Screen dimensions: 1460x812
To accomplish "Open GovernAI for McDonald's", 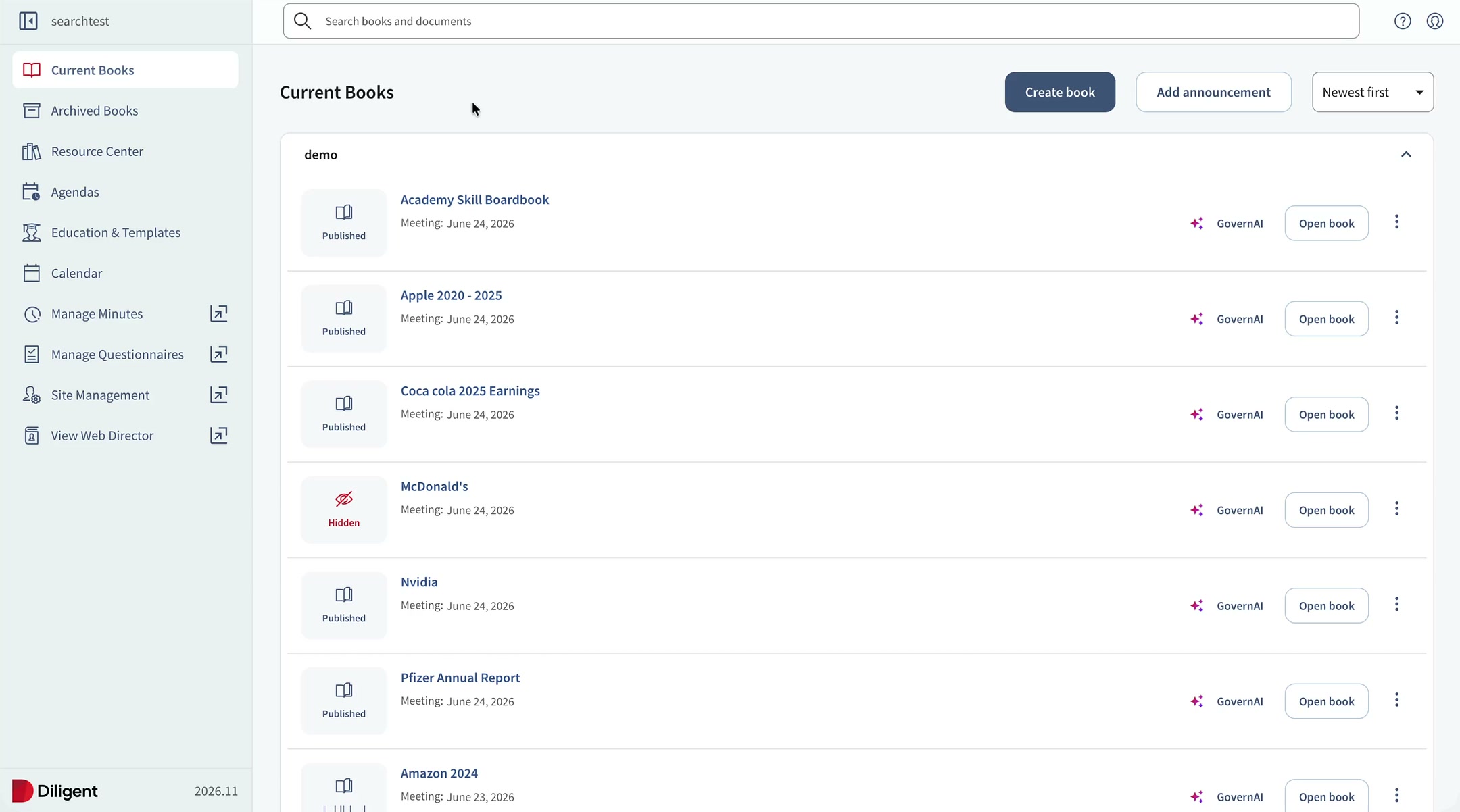I will pos(1227,510).
